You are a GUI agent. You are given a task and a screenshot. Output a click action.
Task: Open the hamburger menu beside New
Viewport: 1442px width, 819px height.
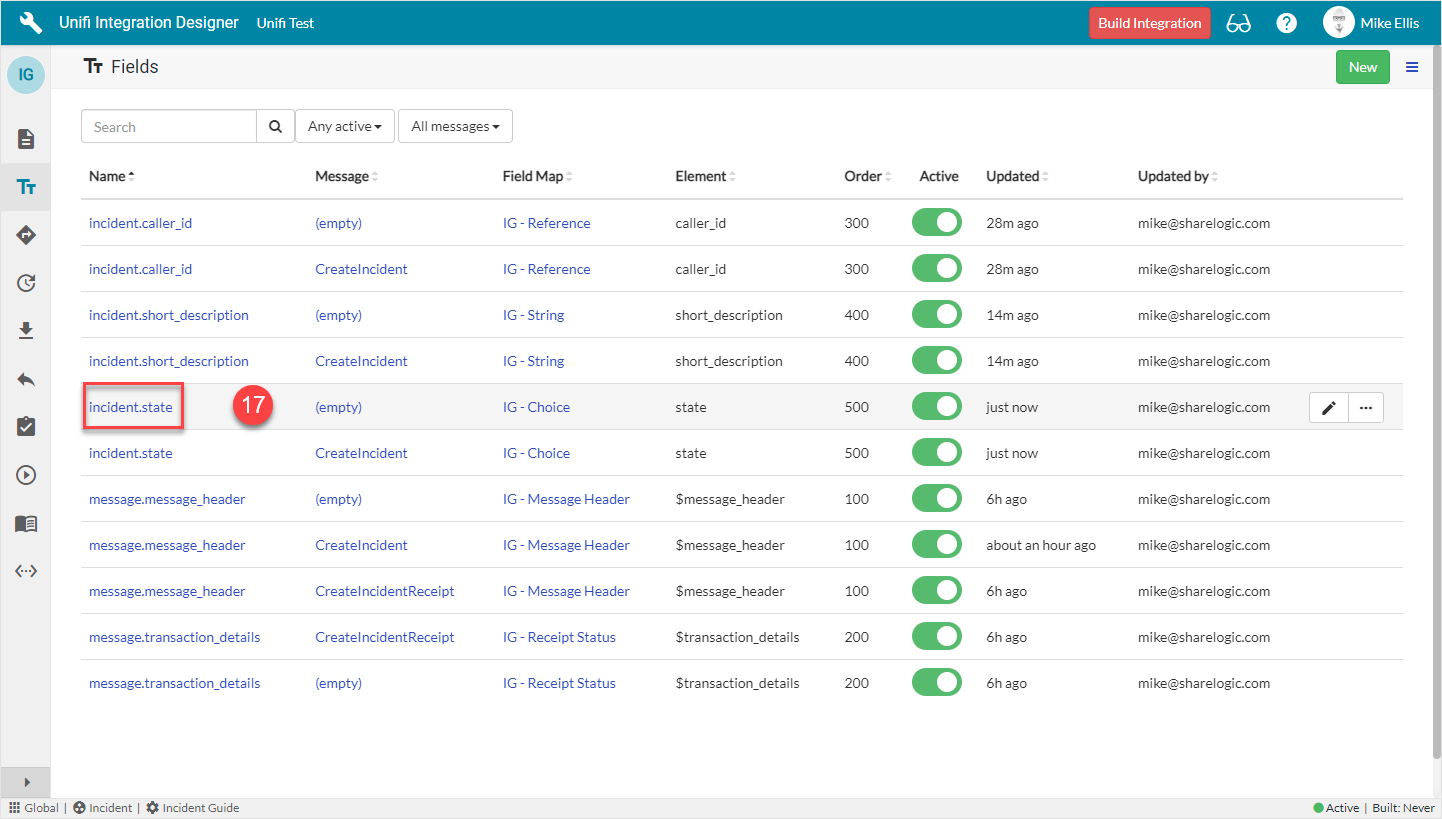(1412, 67)
